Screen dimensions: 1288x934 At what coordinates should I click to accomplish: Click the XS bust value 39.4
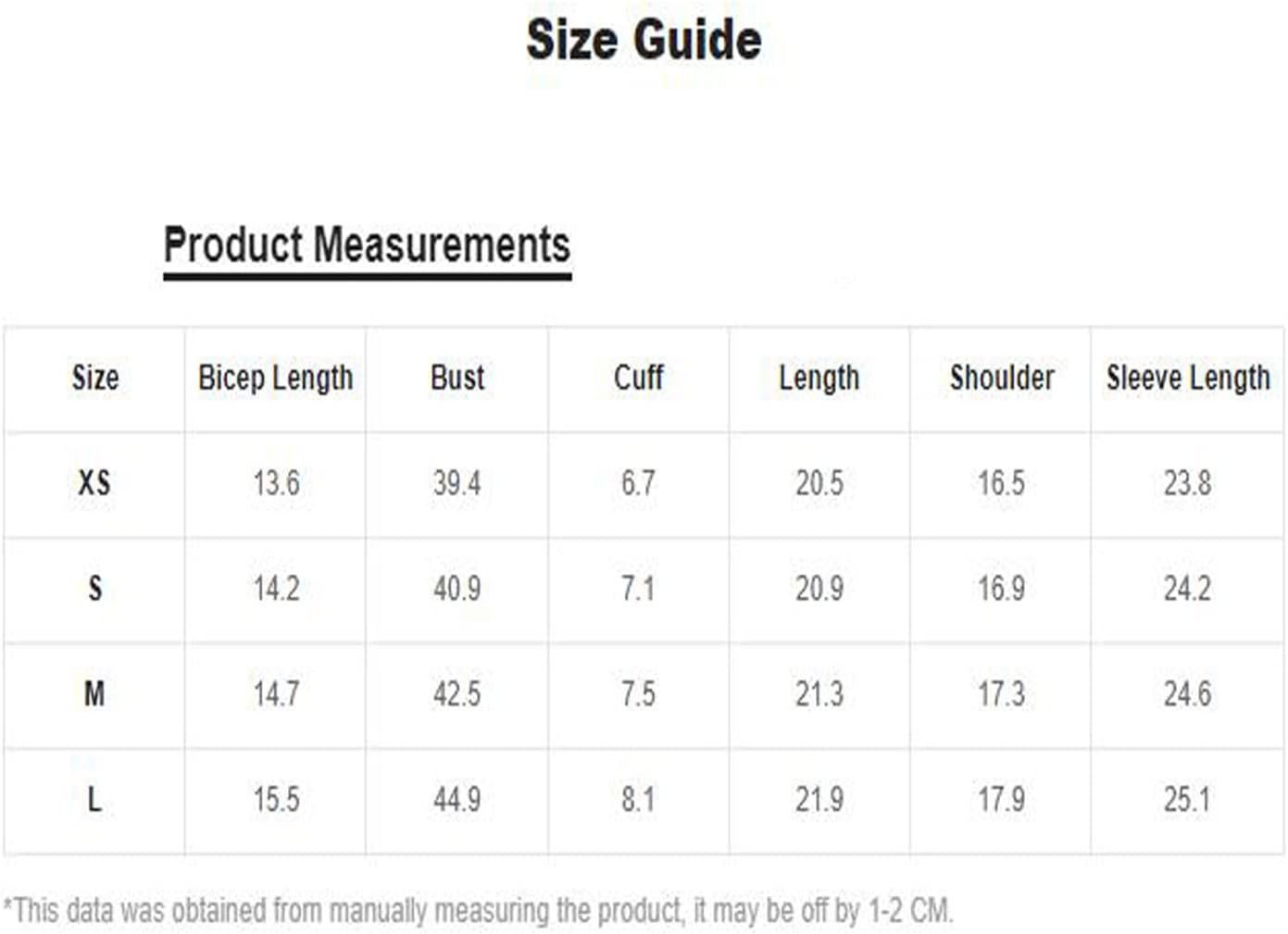[457, 483]
